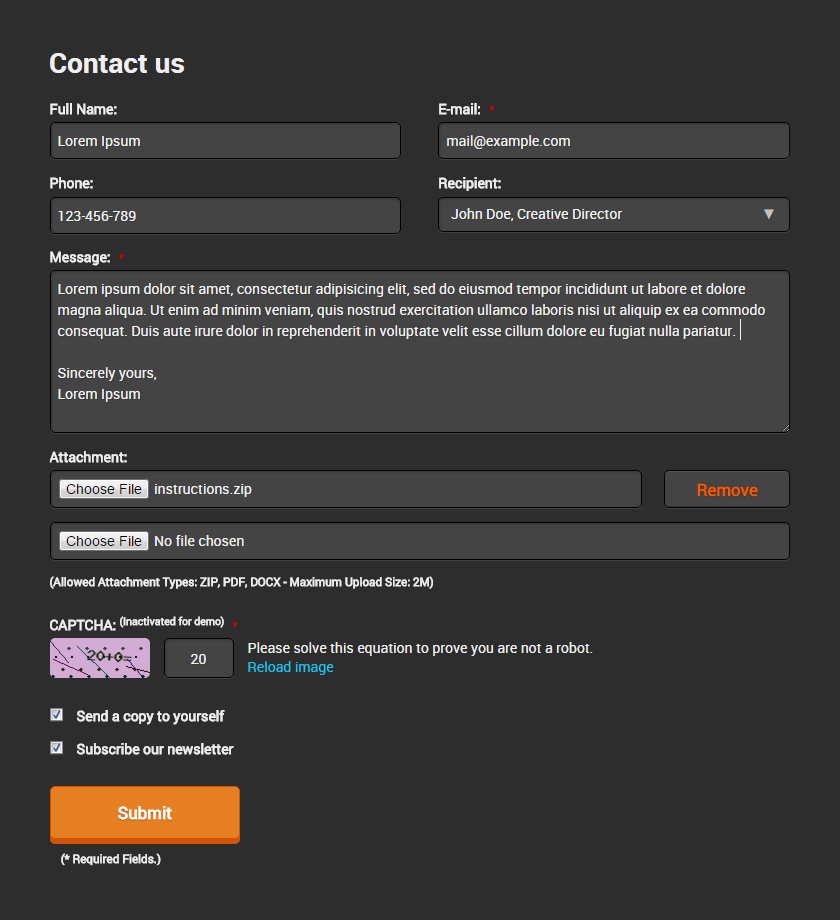
Task: Click the CAPTCHA equation image
Action: pyautogui.click(x=100, y=658)
